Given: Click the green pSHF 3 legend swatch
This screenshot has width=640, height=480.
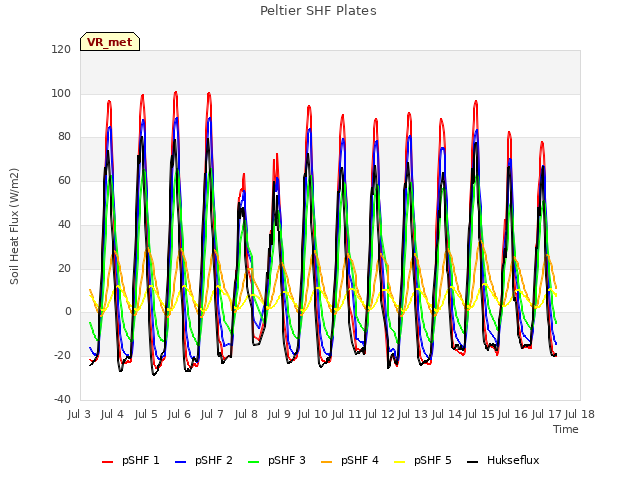Looking at the screenshot, I should tap(253, 462).
